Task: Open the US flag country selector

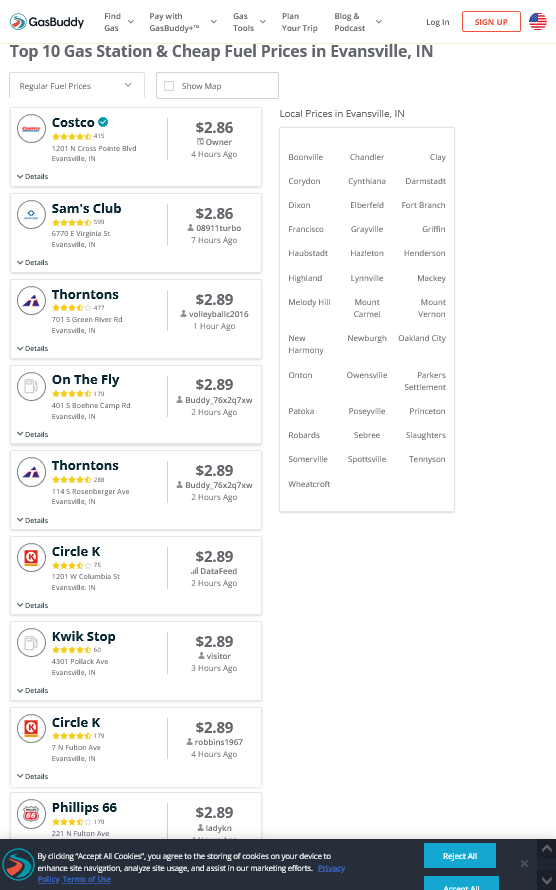Action: tap(537, 22)
